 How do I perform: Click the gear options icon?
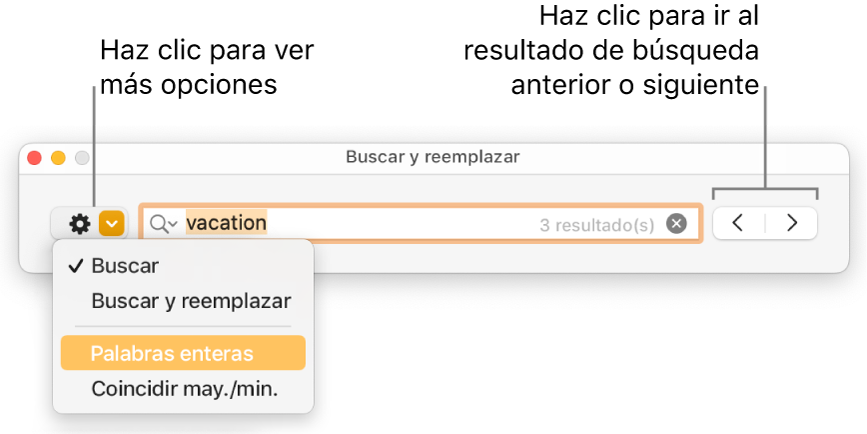pos(79,224)
